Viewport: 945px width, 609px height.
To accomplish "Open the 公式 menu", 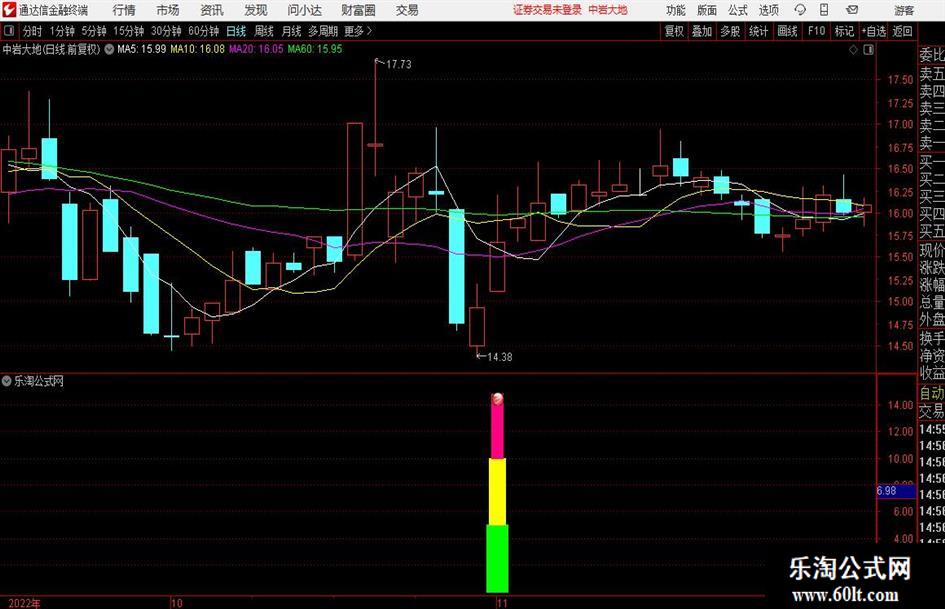I will click(737, 10).
